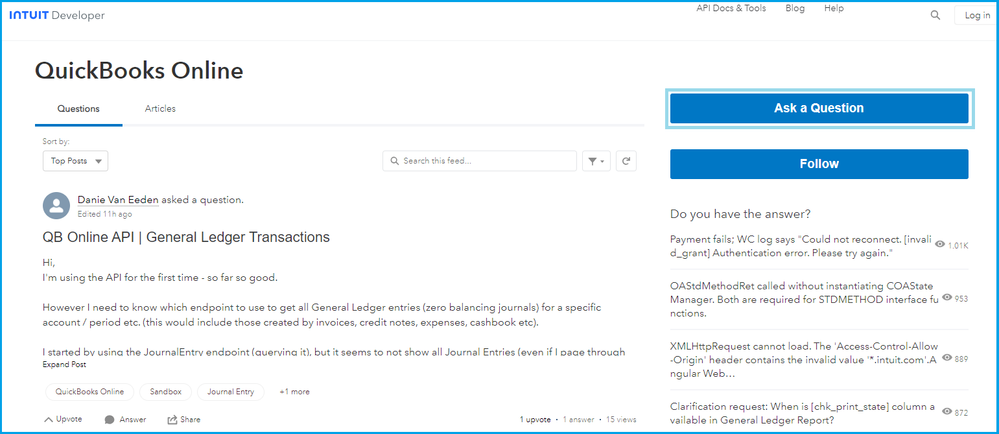The width and height of the screenshot is (999, 434).
Task: Type in the Search this feed field
Action: click(x=485, y=160)
